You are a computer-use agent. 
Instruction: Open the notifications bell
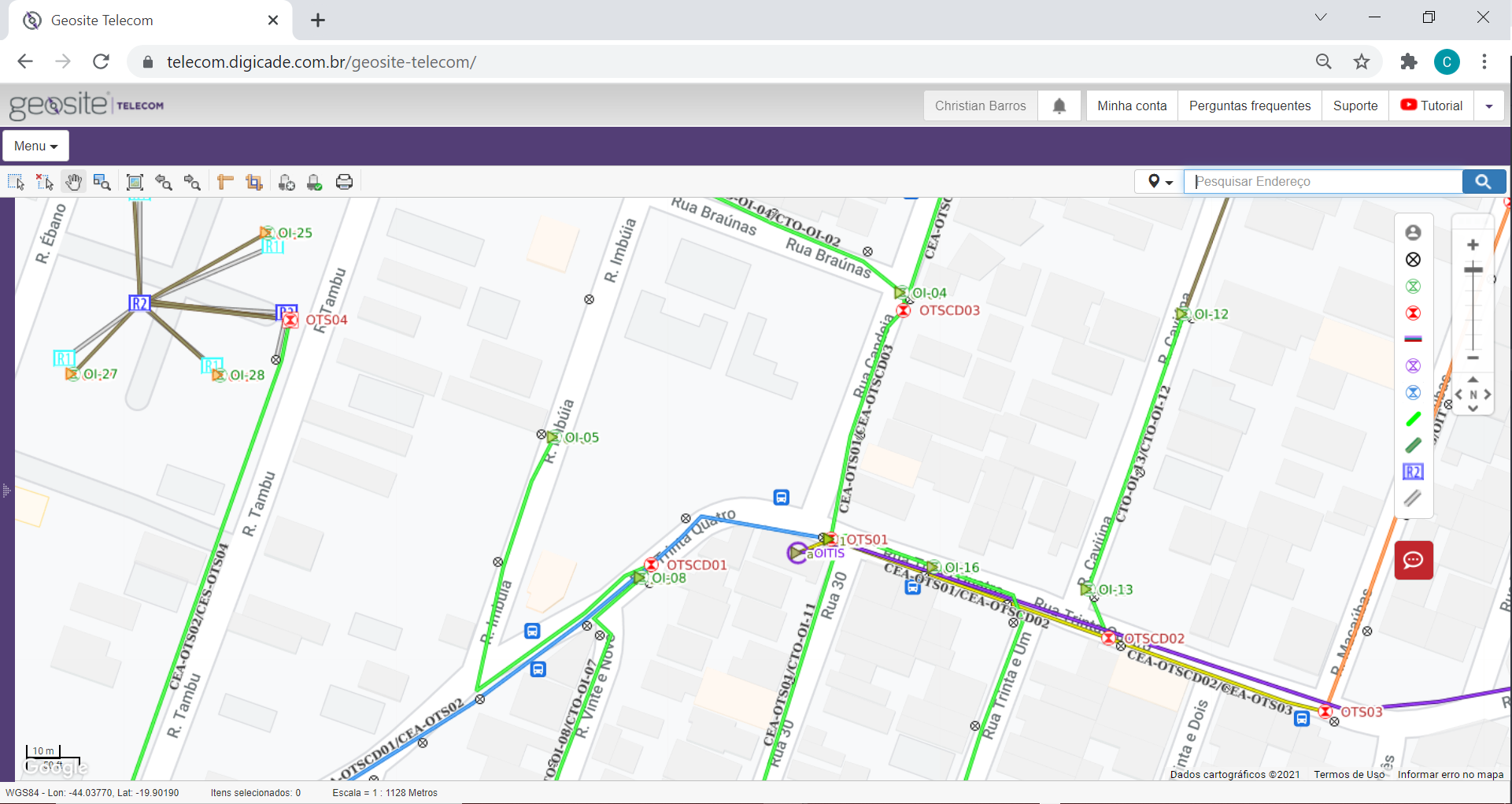pyautogui.click(x=1059, y=106)
